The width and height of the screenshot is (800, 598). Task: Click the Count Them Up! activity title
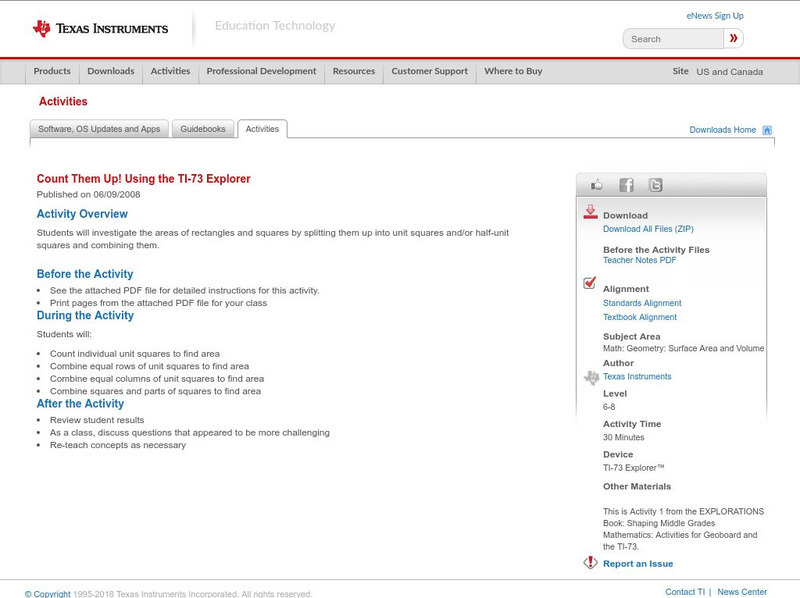tap(143, 179)
